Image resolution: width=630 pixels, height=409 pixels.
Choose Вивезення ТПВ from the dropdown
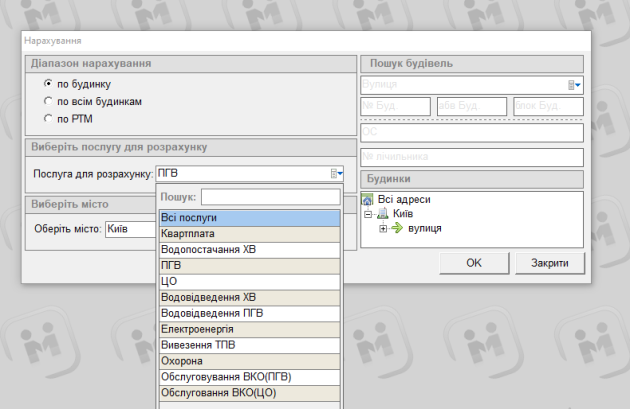point(249,345)
